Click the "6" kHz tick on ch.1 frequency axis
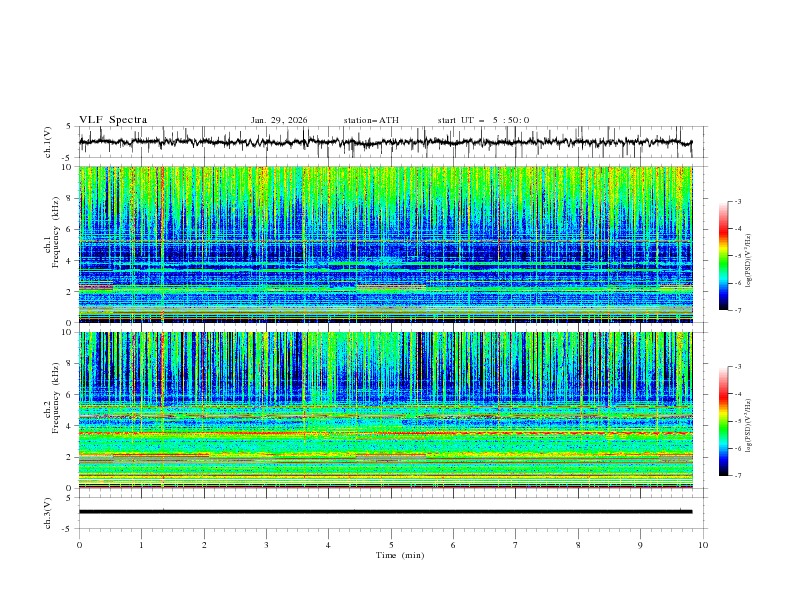Viewport: 792px width, 612px height. click(x=71, y=230)
